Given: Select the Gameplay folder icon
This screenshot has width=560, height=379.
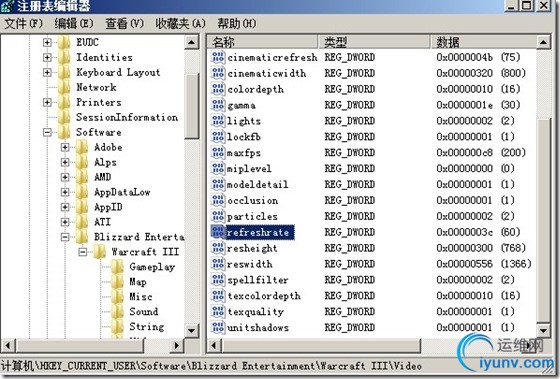Looking at the screenshot, I should [x=118, y=267].
